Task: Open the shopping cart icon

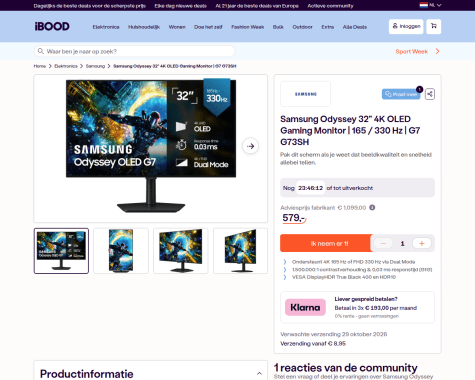Action: pos(434,26)
